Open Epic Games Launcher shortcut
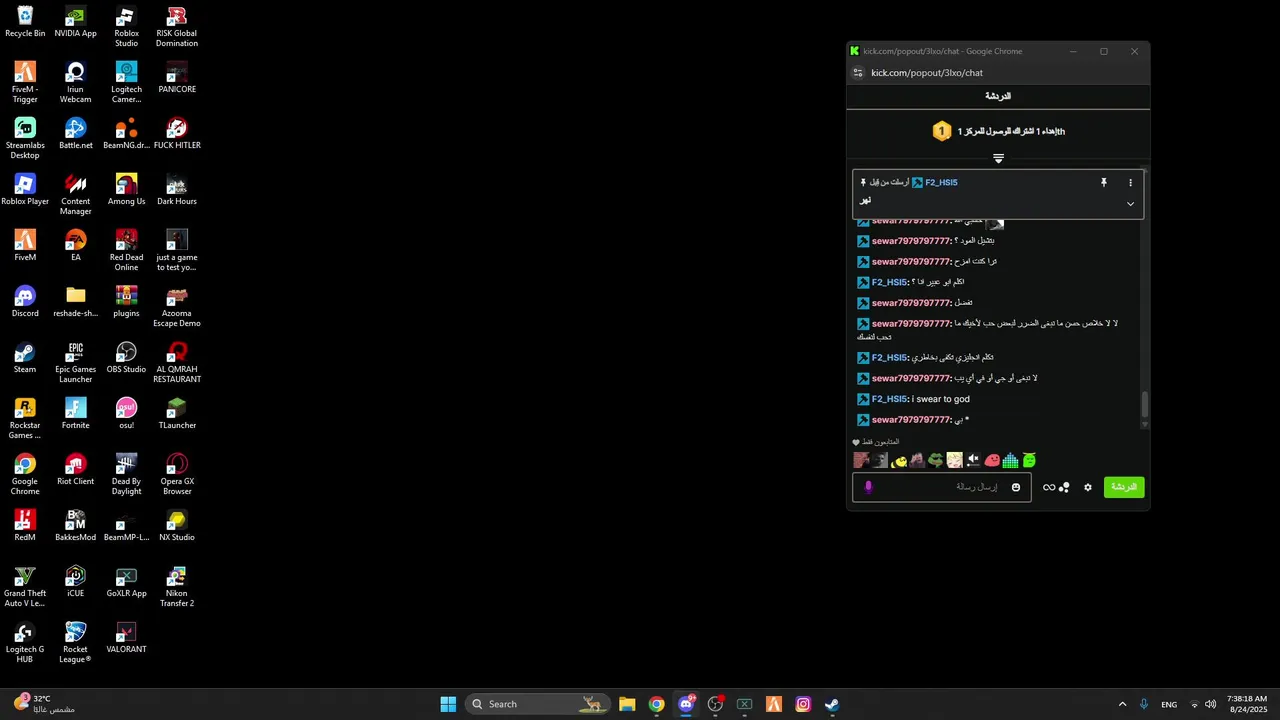The image size is (1280, 720). point(75,363)
